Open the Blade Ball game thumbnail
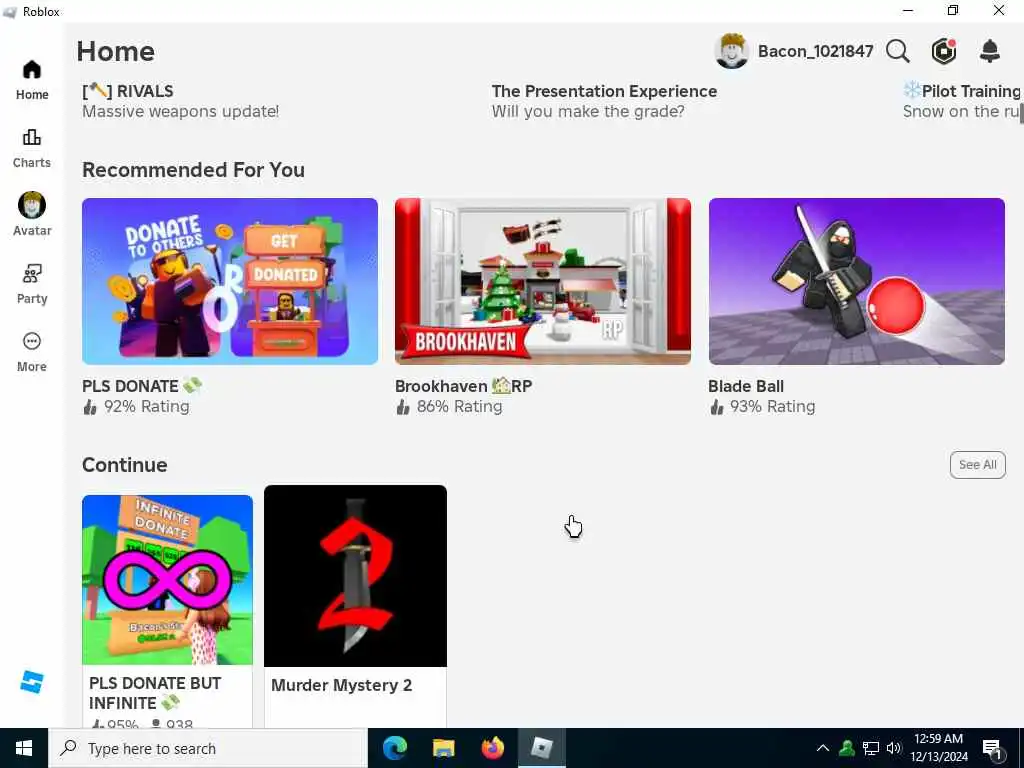Image resolution: width=1024 pixels, height=768 pixels. [x=857, y=281]
